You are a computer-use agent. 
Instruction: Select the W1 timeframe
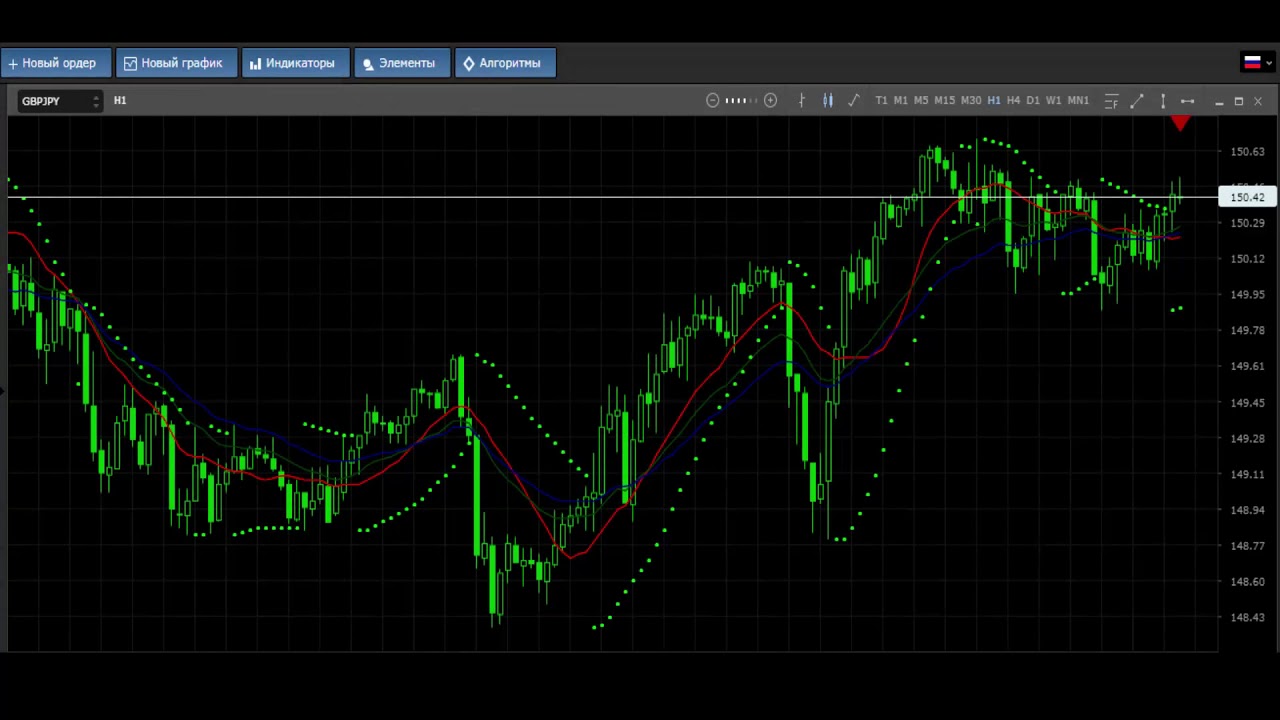point(1054,101)
